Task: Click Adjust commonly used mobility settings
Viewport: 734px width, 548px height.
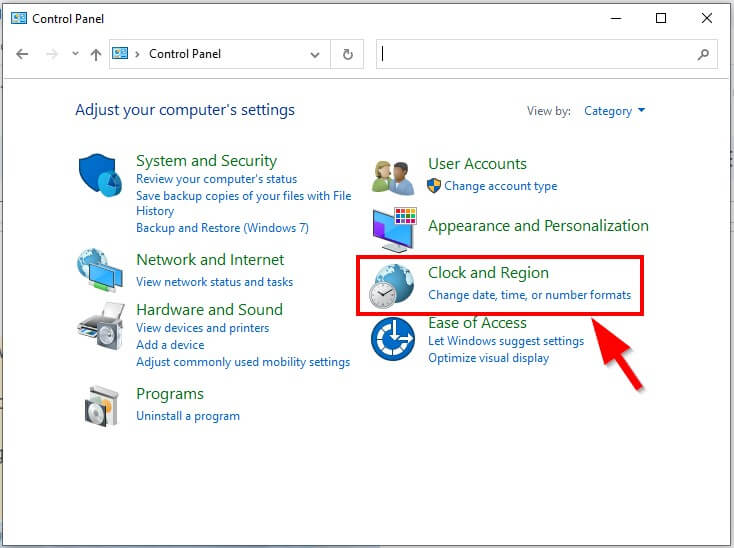Action: [243, 362]
